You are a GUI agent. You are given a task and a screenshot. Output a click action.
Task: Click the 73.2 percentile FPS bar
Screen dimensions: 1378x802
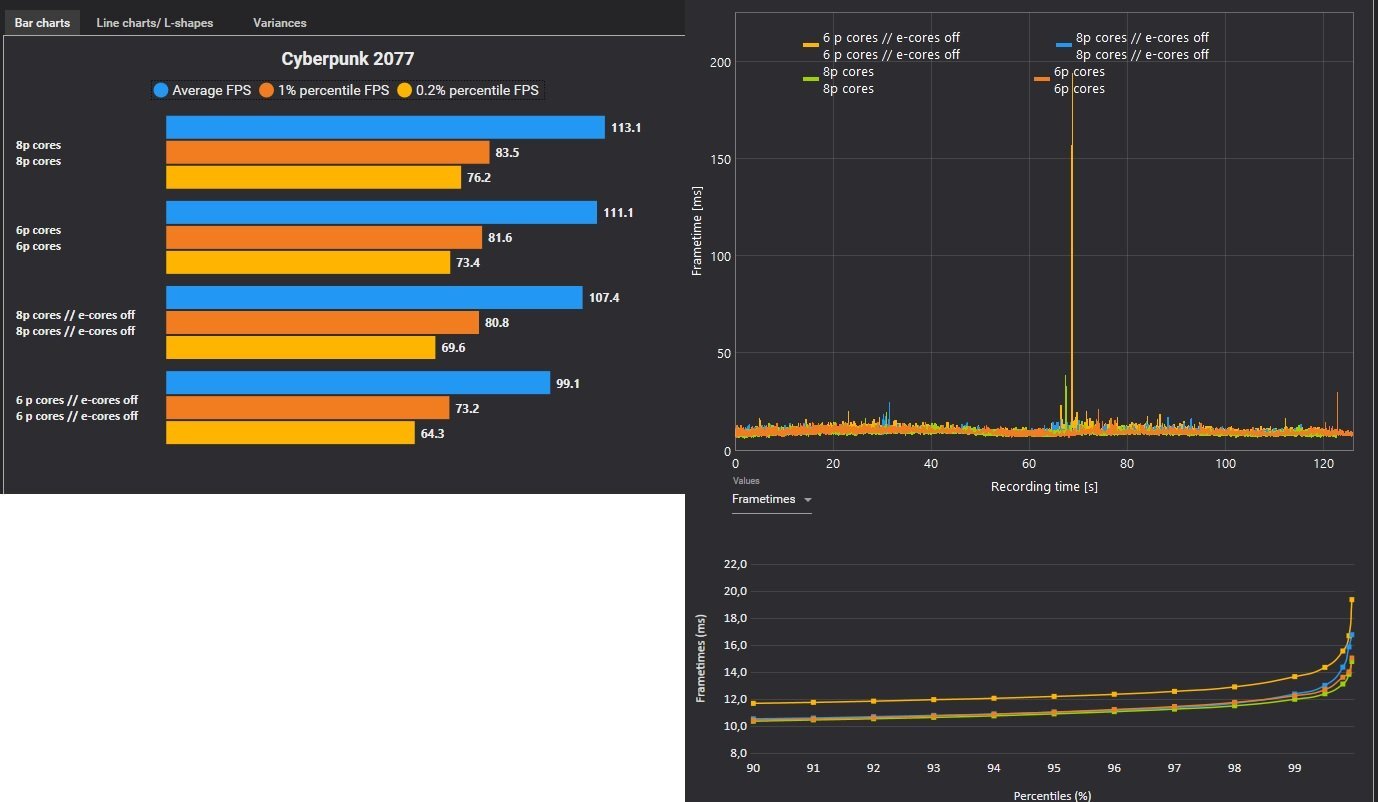click(x=307, y=407)
